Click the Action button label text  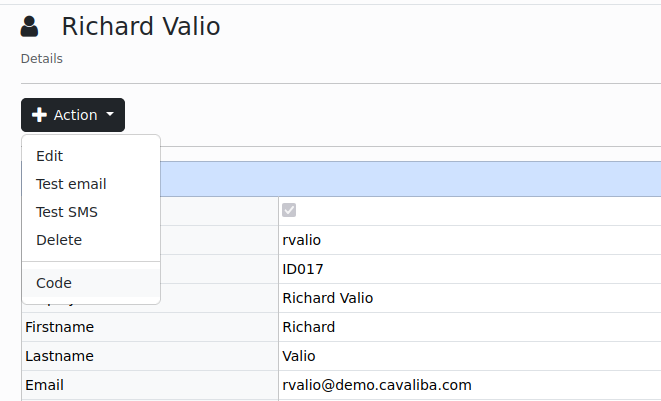coord(75,115)
